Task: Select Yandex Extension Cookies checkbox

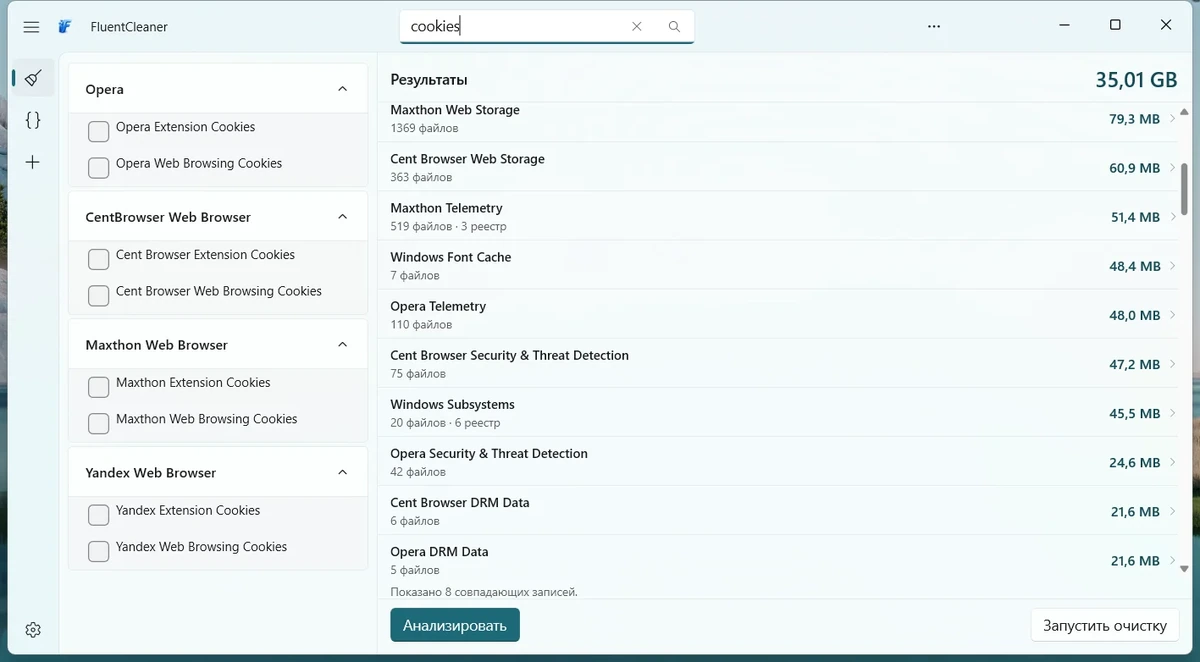Action: (x=98, y=515)
